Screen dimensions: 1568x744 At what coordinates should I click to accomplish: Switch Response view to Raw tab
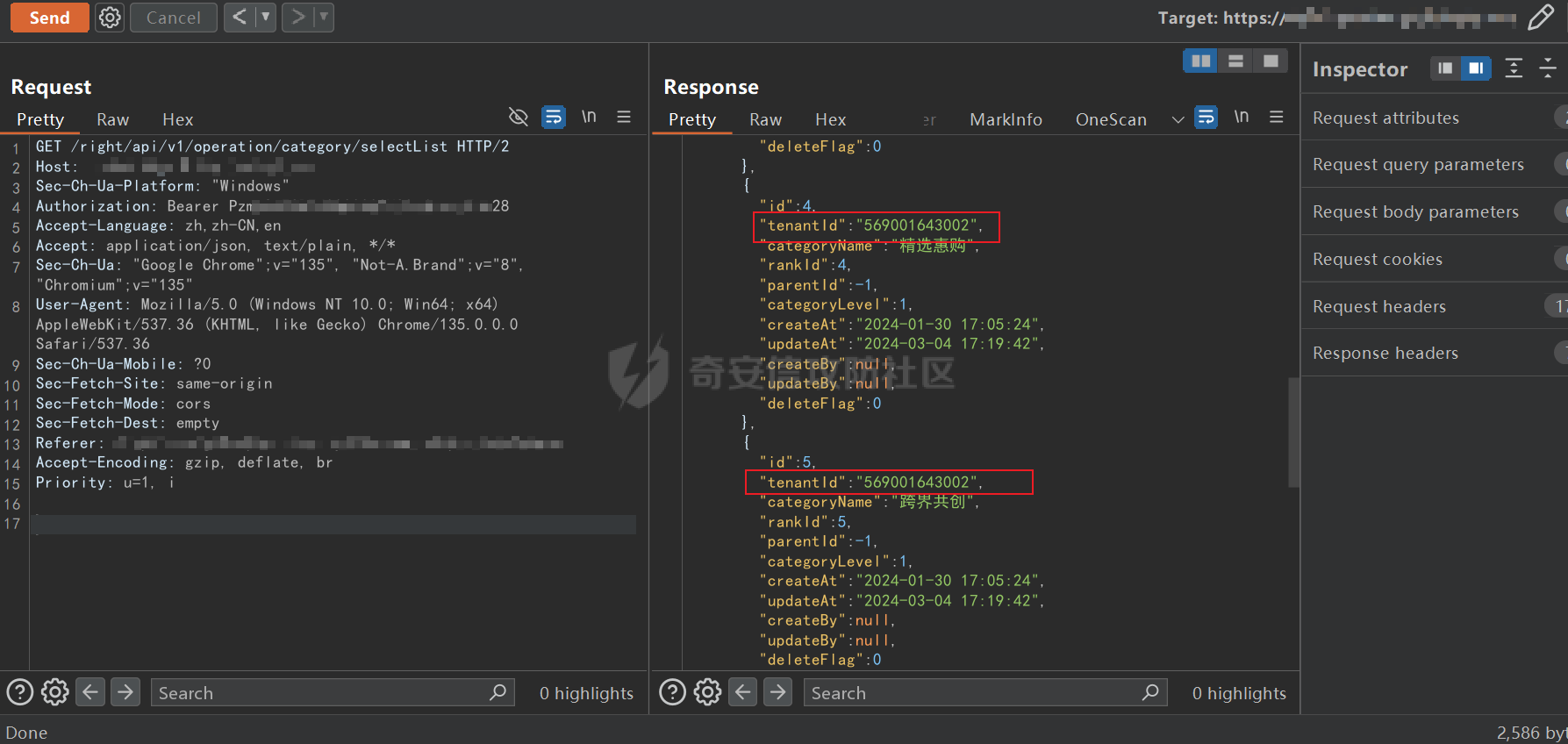[x=765, y=119]
